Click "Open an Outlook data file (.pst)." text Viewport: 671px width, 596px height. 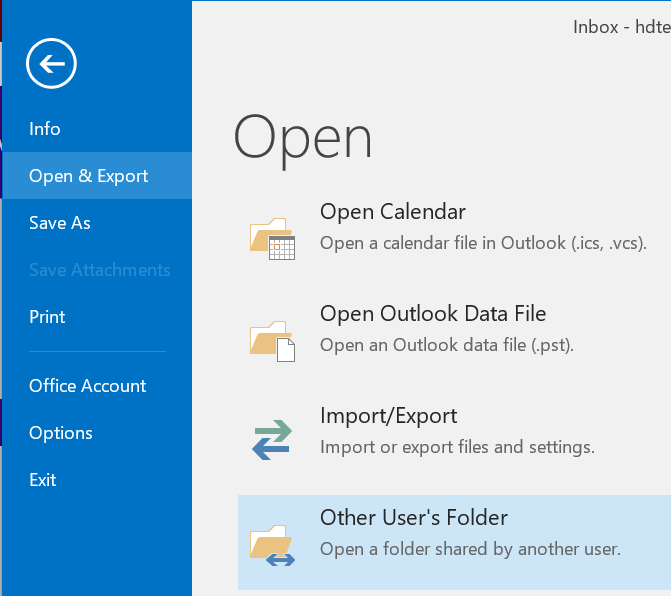click(446, 345)
